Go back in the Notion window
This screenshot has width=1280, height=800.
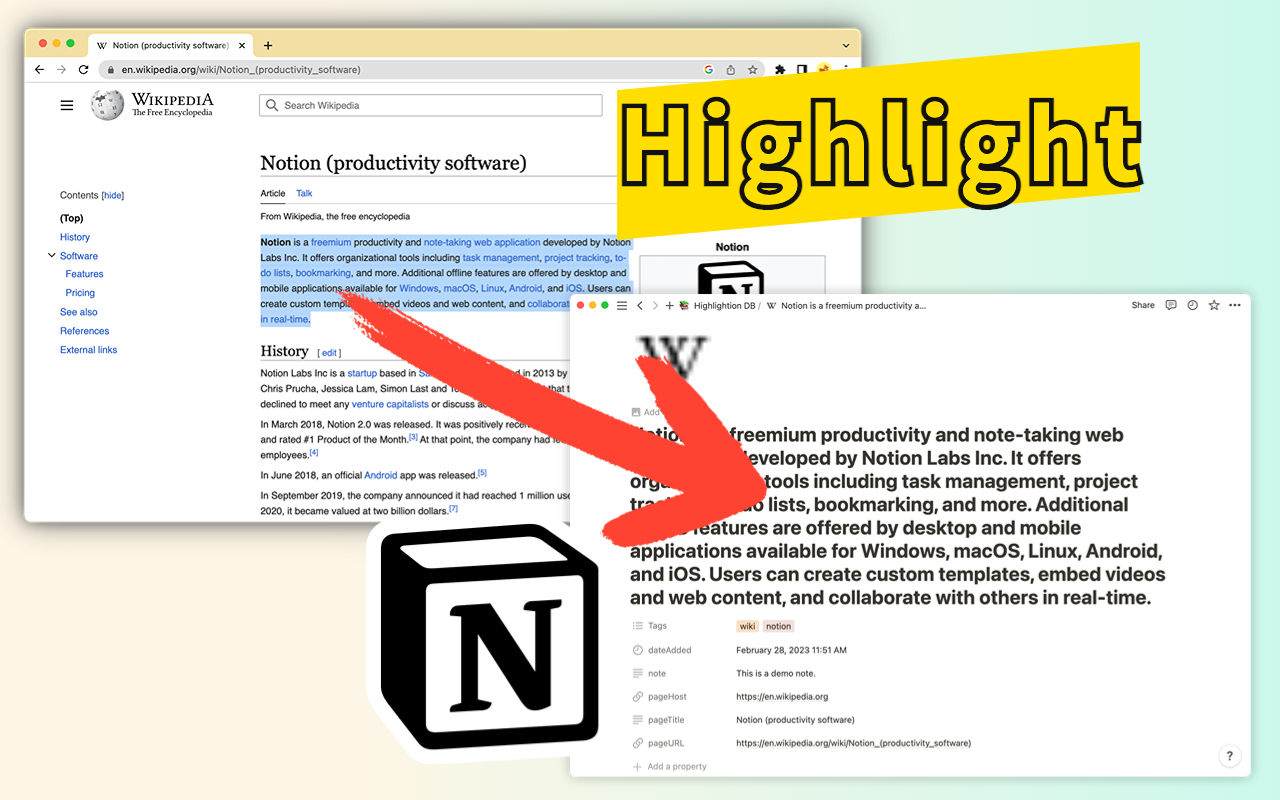pyautogui.click(x=640, y=305)
